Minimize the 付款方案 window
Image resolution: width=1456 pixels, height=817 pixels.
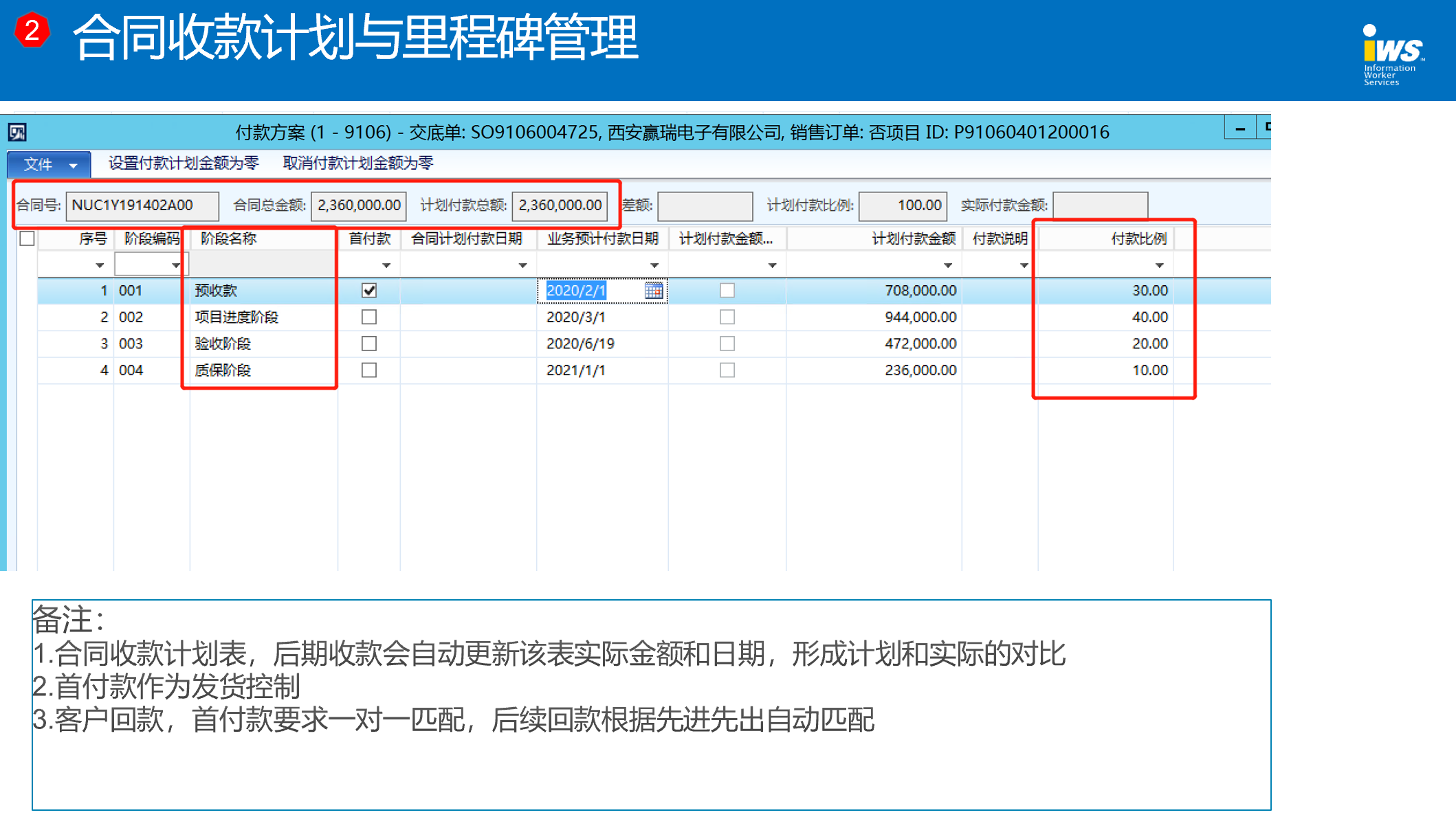(x=1240, y=128)
